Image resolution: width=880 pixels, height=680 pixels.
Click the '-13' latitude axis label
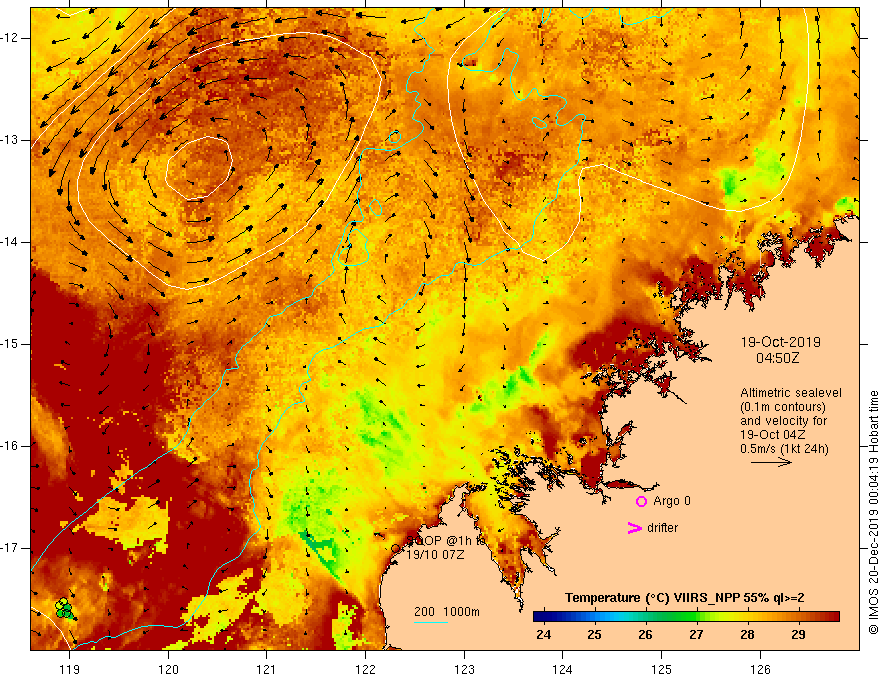pyautogui.click(x=9, y=140)
